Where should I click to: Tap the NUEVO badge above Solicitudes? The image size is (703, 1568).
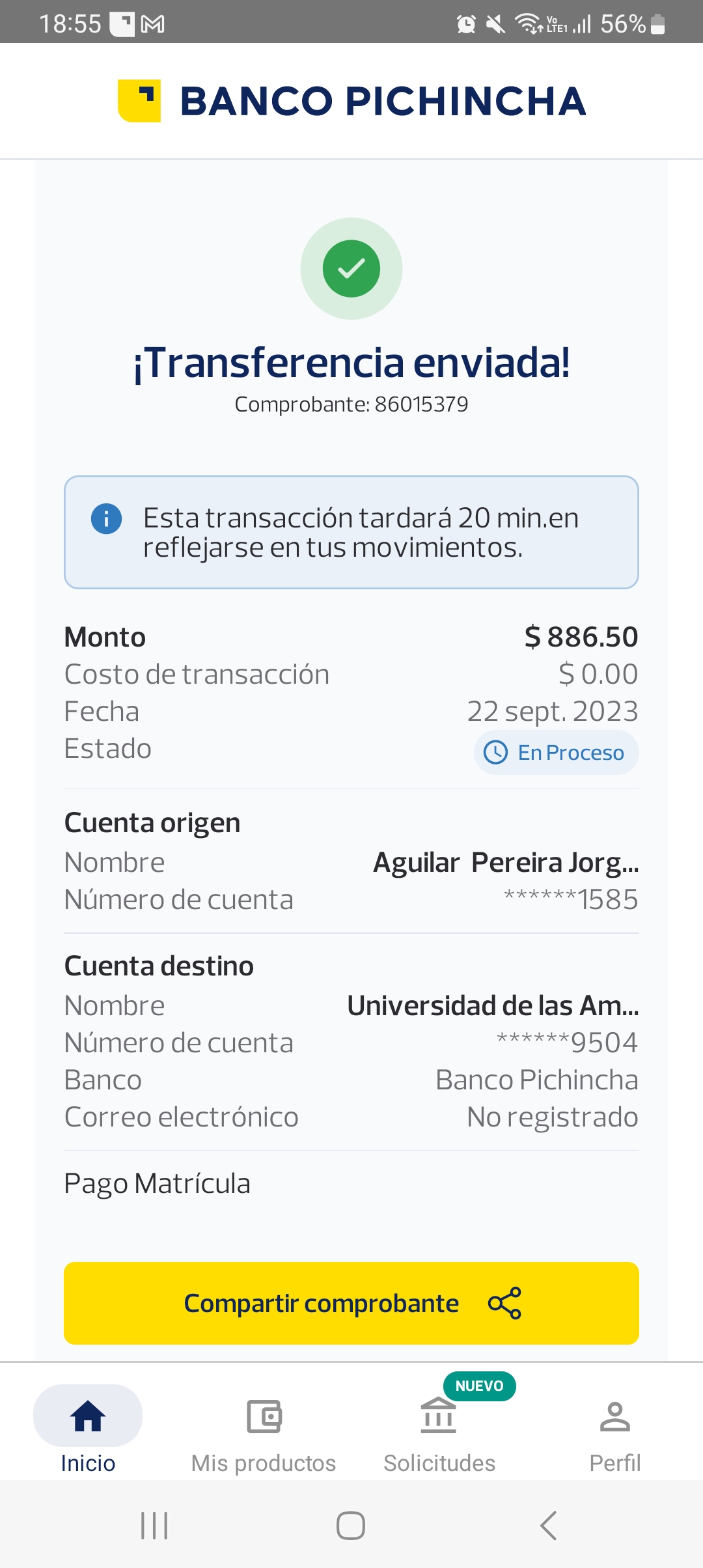[x=479, y=1386]
